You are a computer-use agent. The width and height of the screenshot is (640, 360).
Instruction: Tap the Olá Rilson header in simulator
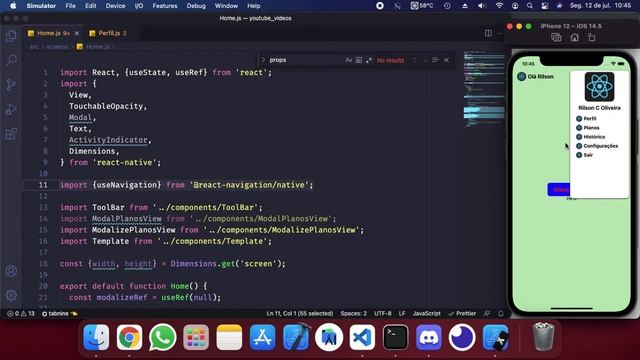(x=536, y=76)
